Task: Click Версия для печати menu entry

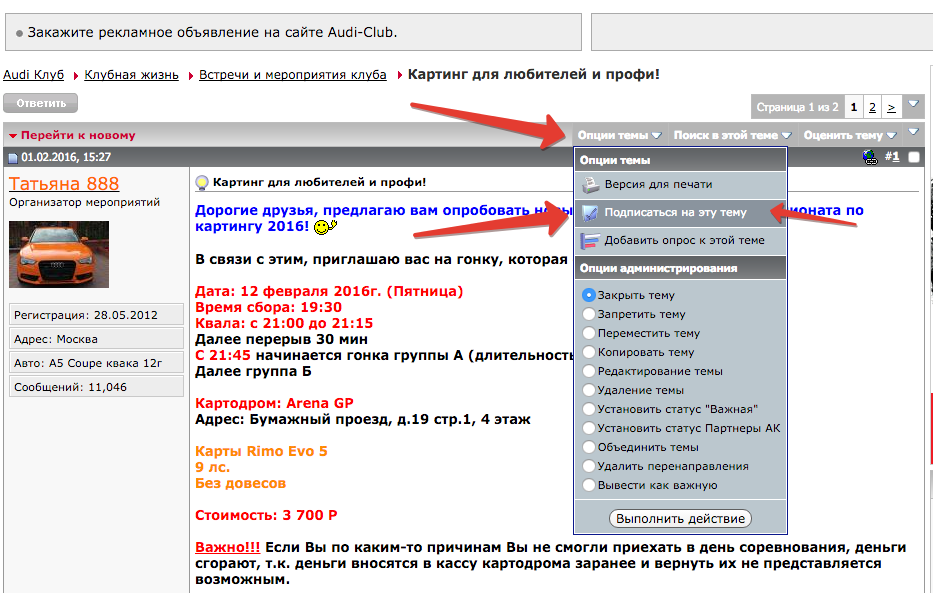Action: coord(680,185)
